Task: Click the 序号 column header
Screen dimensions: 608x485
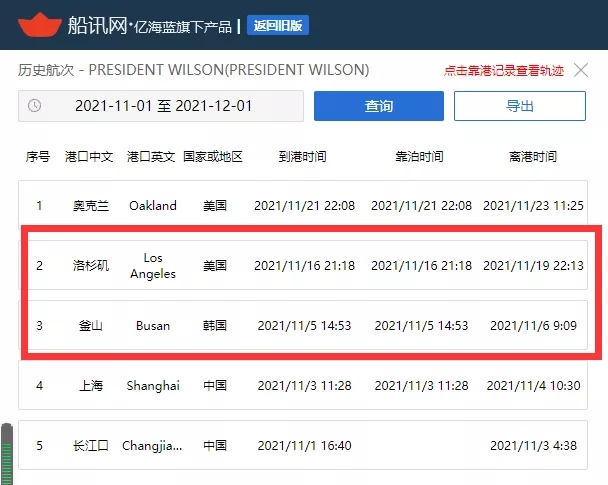Action: coord(38,157)
